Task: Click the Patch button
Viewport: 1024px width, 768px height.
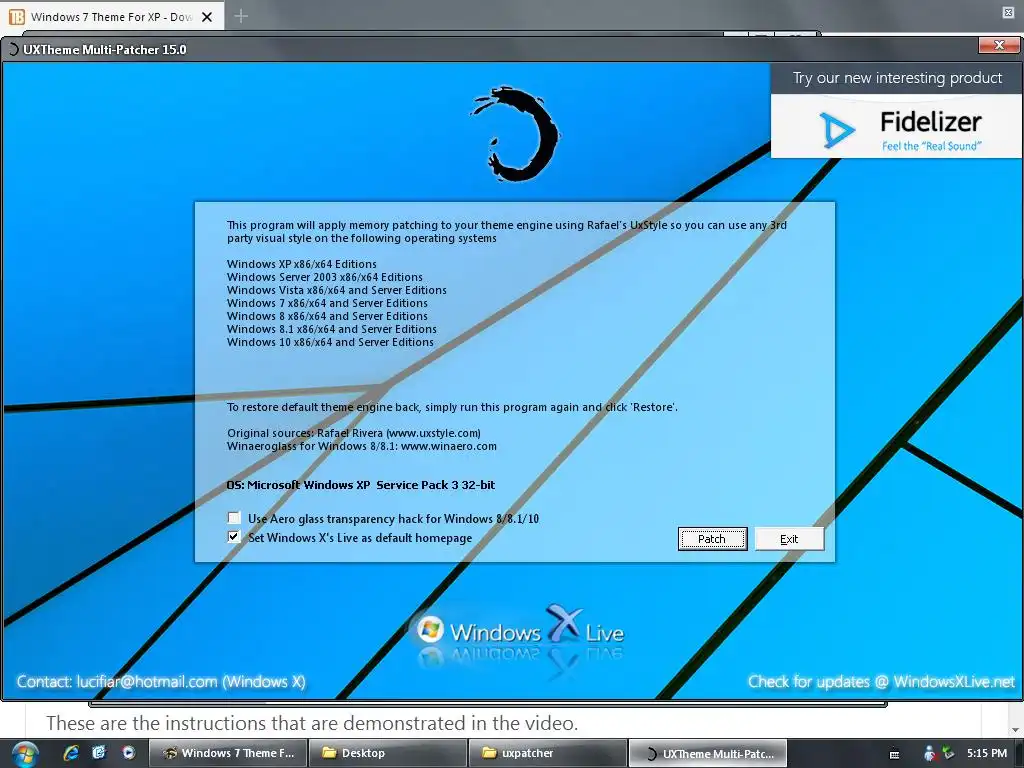Action: pyautogui.click(x=712, y=539)
